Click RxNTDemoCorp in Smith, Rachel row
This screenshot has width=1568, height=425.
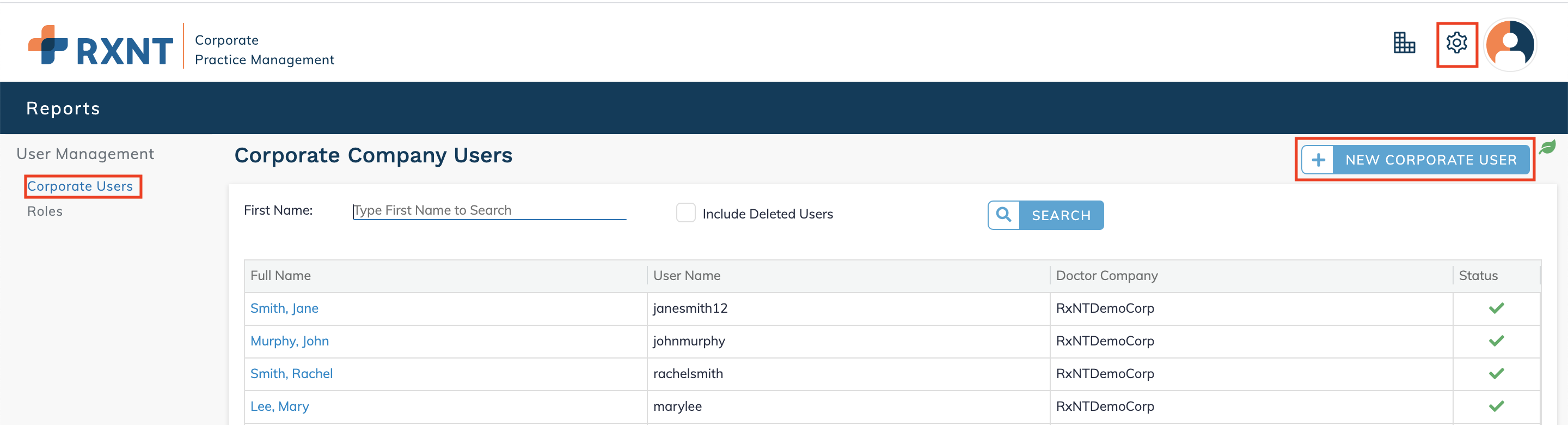[1105, 374]
